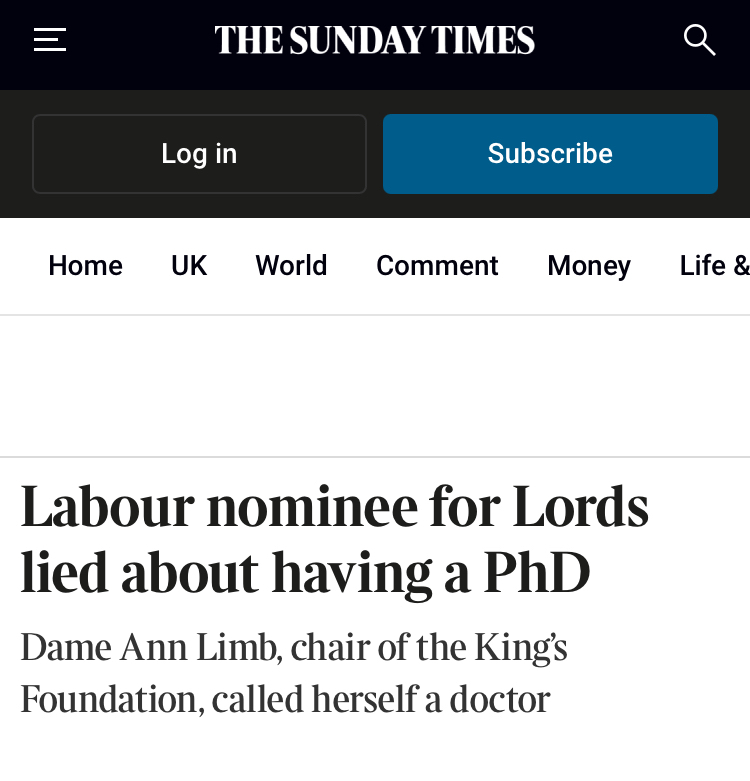This screenshot has height=781, width=750.
Task: Click the Dame Ann Limb subheading text
Action: [x=293, y=673]
